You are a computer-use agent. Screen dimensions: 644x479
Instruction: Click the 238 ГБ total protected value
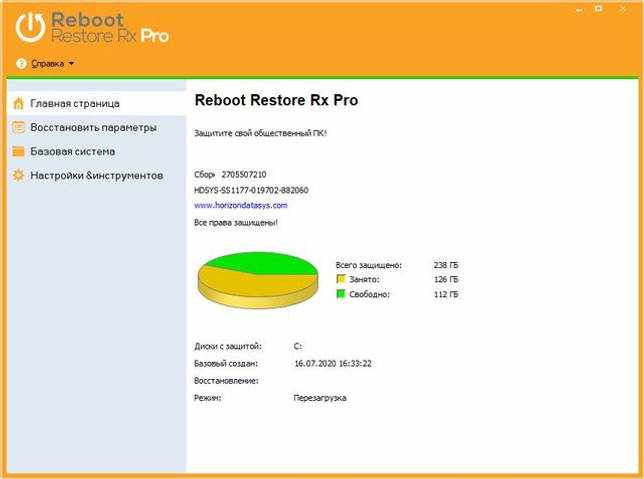pyautogui.click(x=446, y=265)
